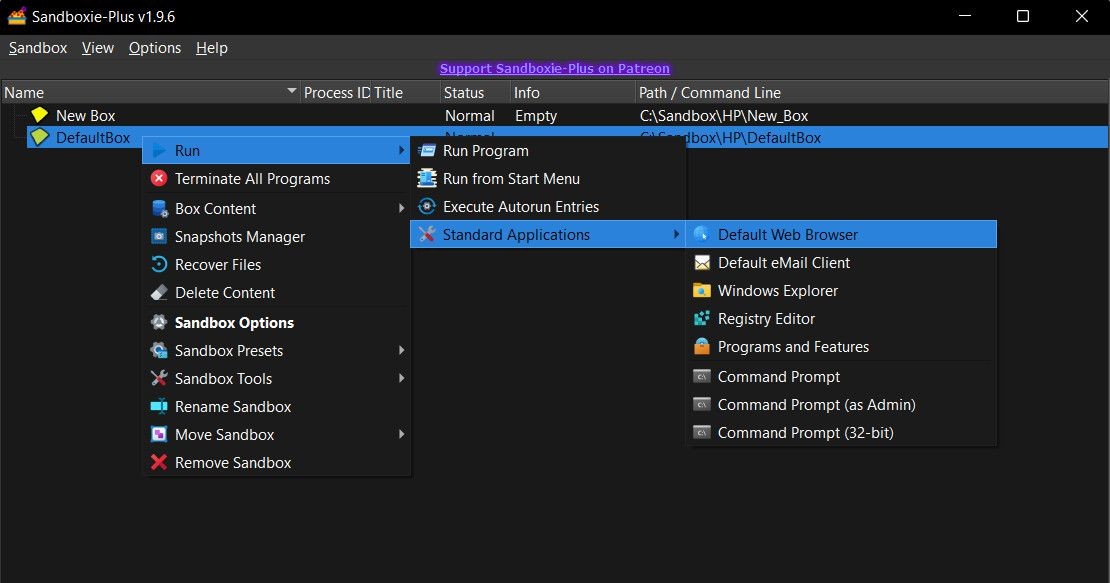Viewport: 1110px width, 583px height.
Task: Click the Programs and Features icon
Action: tap(702, 347)
